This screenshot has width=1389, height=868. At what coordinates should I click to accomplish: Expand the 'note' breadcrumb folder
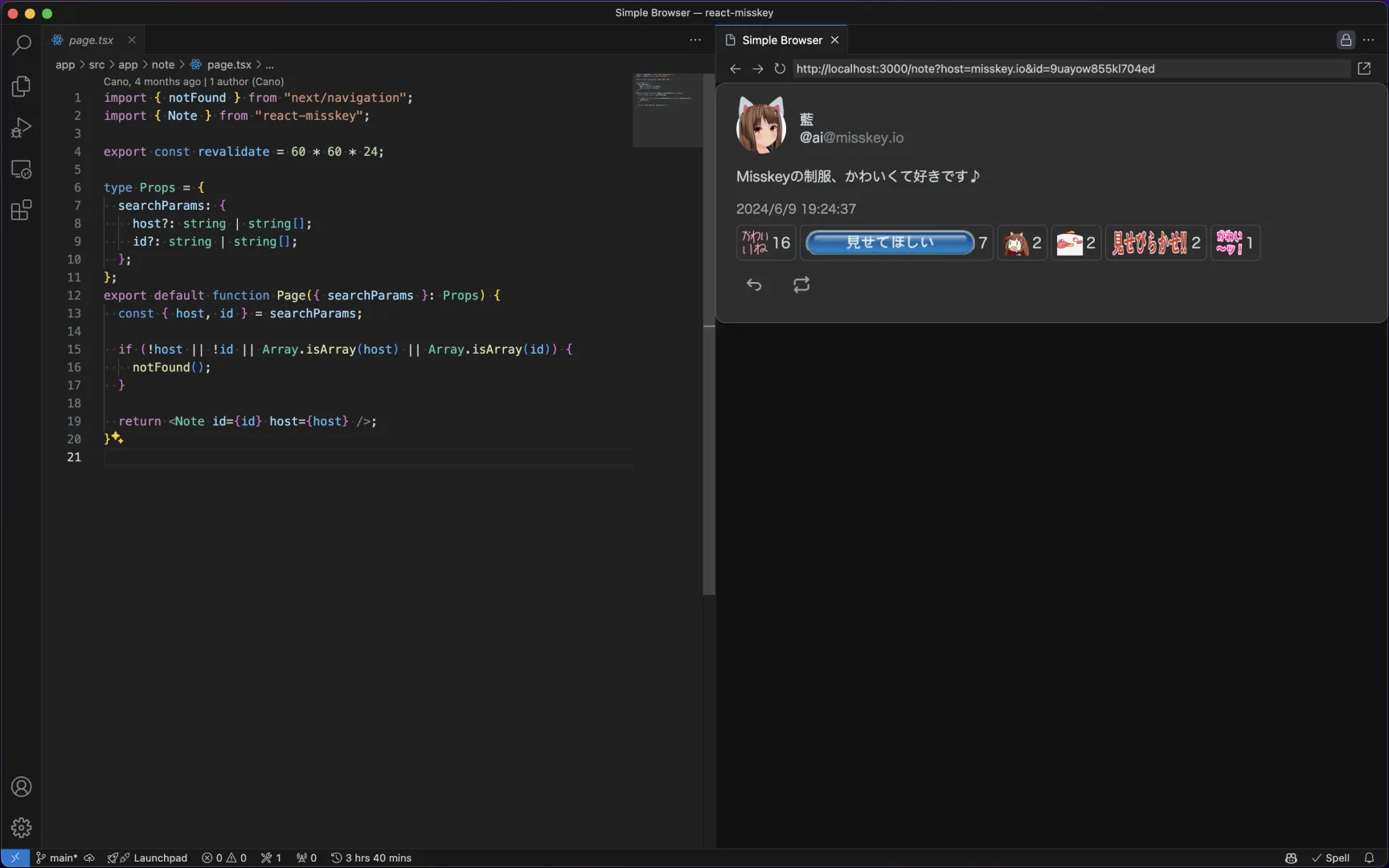click(163, 65)
